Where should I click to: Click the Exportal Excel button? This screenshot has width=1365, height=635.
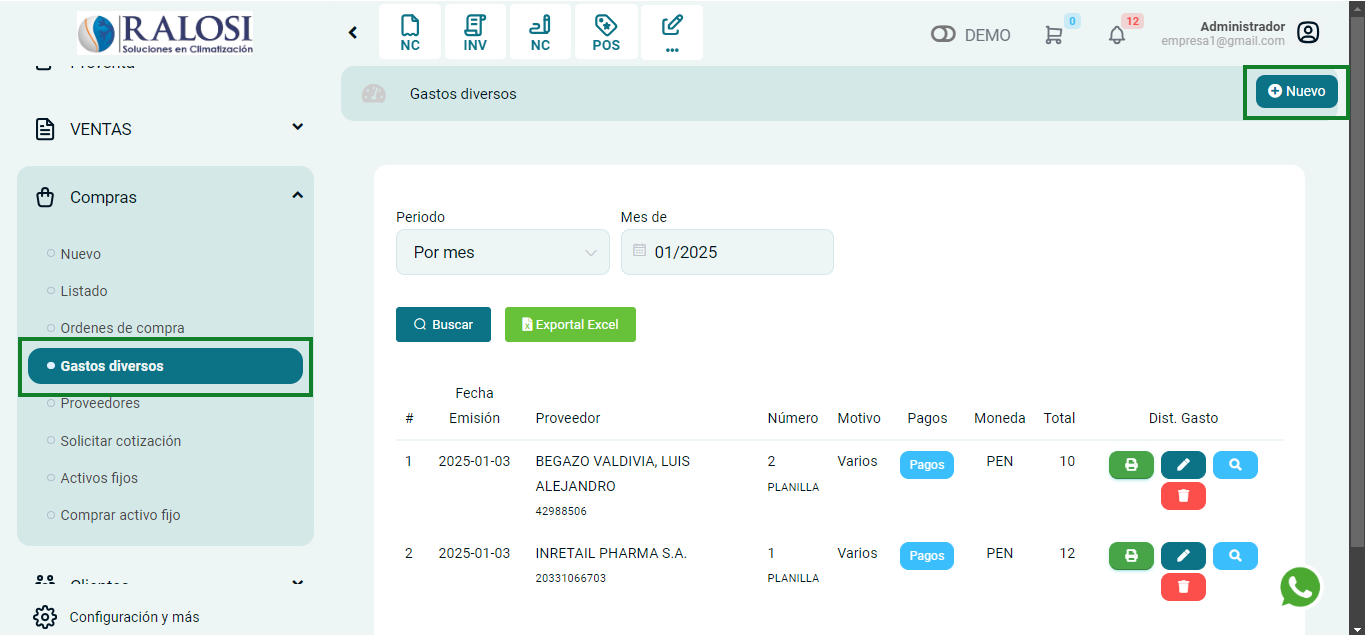[x=570, y=325]
